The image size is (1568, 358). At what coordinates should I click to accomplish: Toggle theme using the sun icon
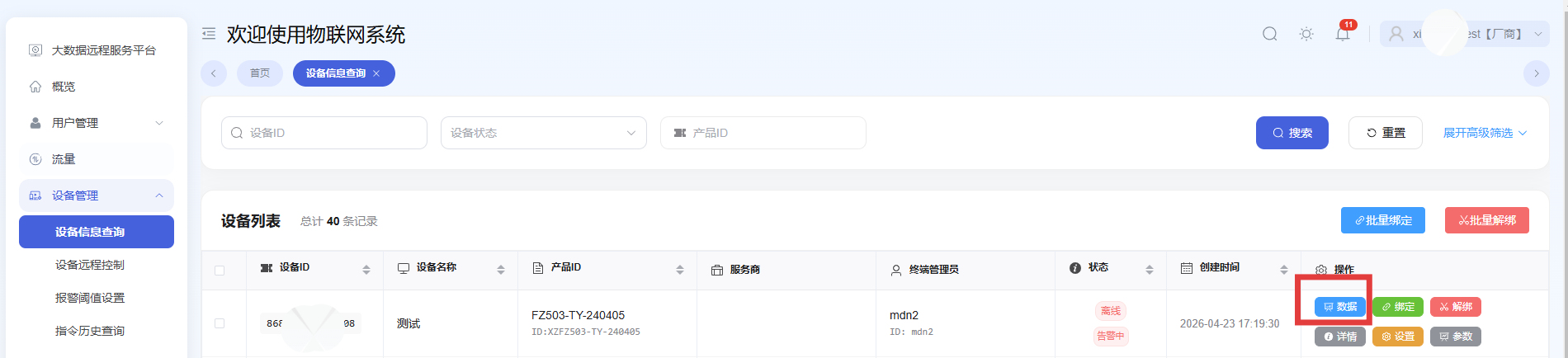coord(1306,34)
